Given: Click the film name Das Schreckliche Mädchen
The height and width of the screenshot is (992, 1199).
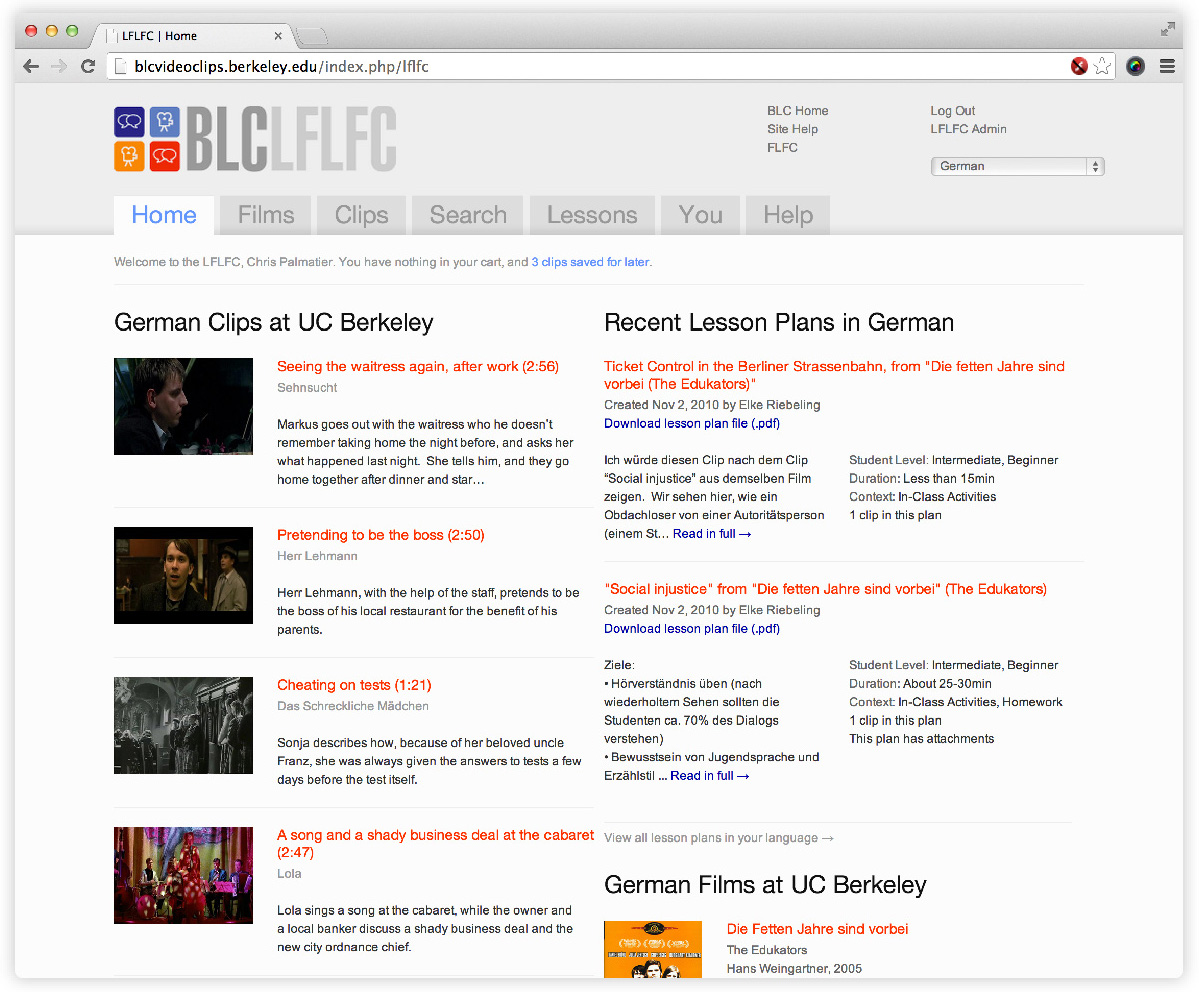Looking at the screenshot, I should (353, 706).
